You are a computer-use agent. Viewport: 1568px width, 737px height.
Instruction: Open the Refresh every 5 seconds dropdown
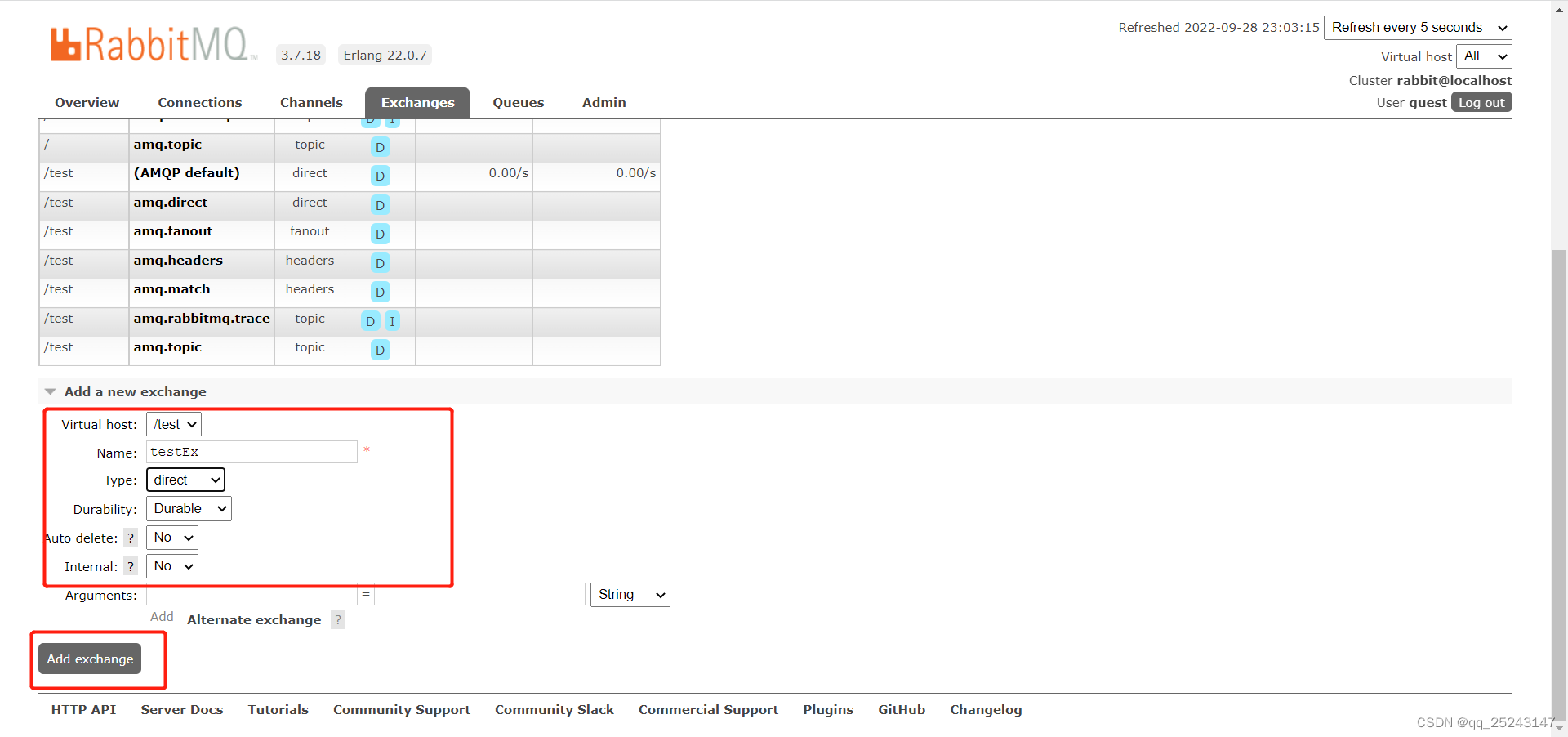coord(1418,28)
